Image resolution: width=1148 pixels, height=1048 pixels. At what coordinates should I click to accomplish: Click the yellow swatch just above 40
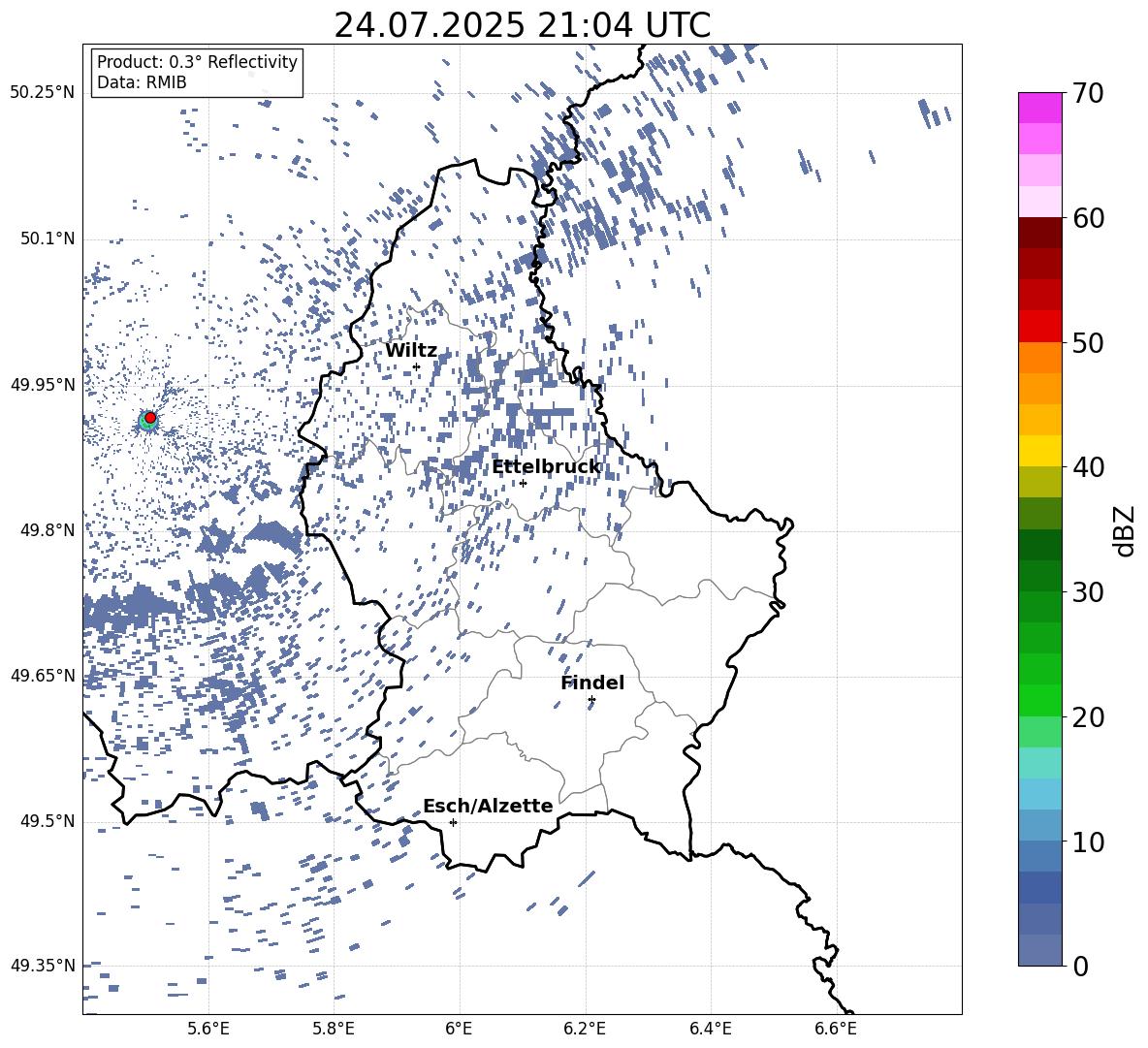coord(1039,451)
